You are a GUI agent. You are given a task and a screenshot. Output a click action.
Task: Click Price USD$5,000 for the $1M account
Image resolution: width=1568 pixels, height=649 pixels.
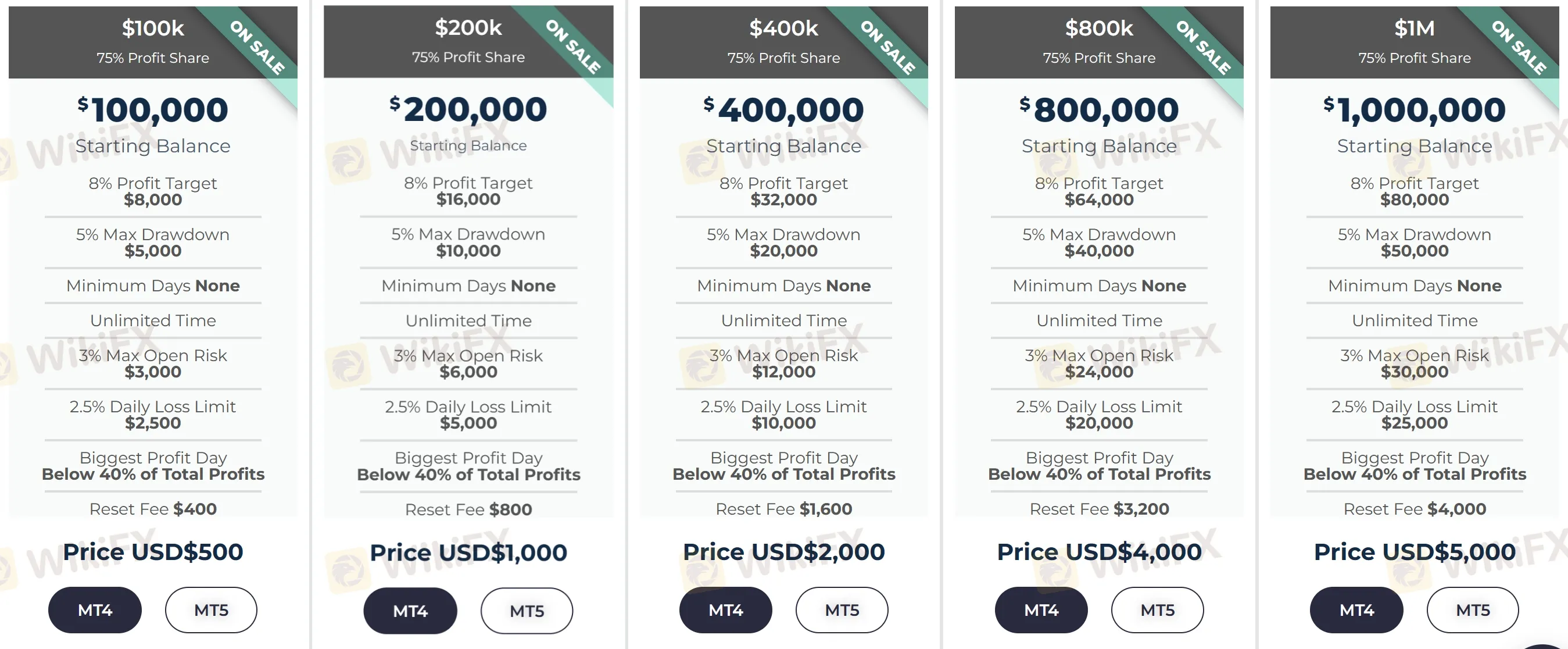point(1413,552)
